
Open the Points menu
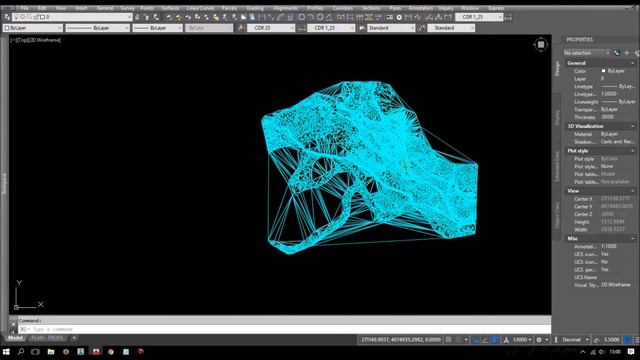click(x=147, y=8)
